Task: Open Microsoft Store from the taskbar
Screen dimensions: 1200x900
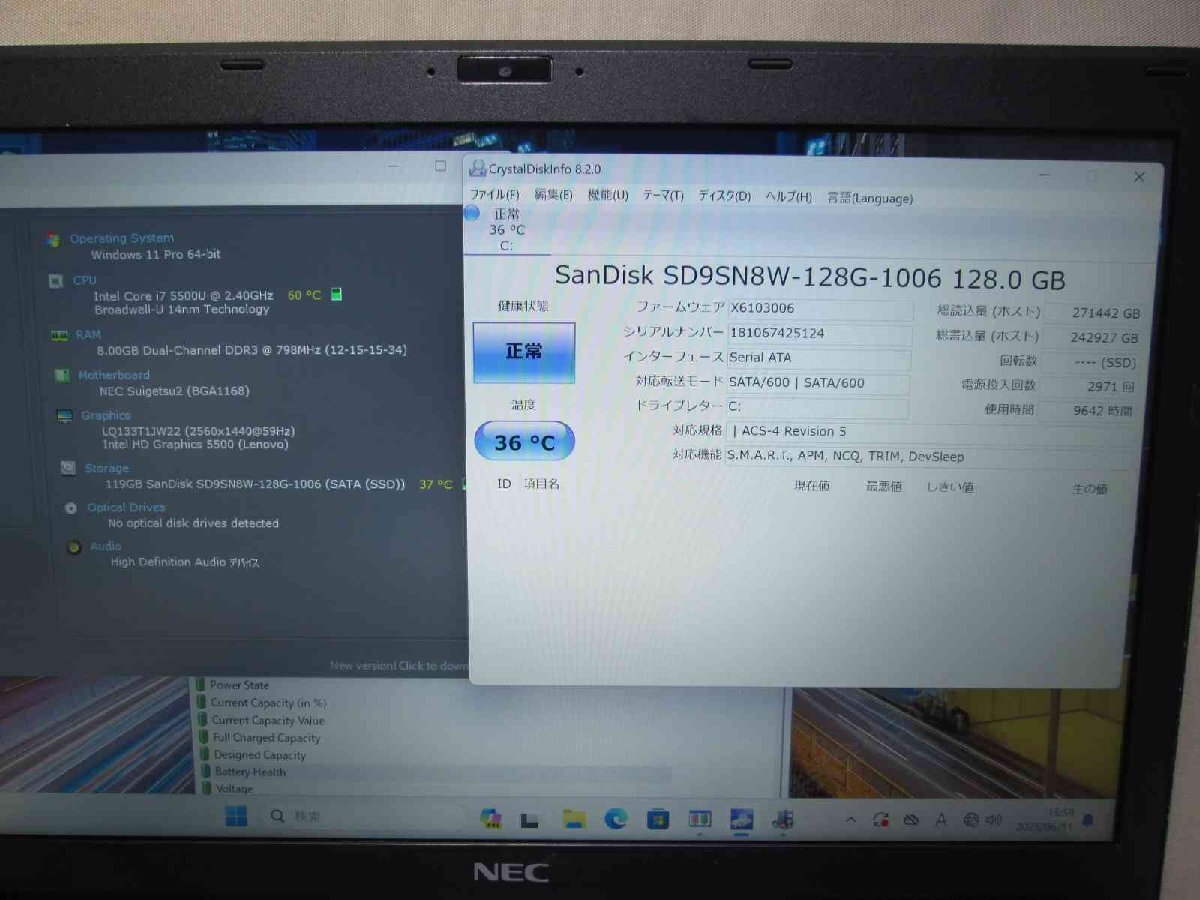Action: click(x=657, y=819)
